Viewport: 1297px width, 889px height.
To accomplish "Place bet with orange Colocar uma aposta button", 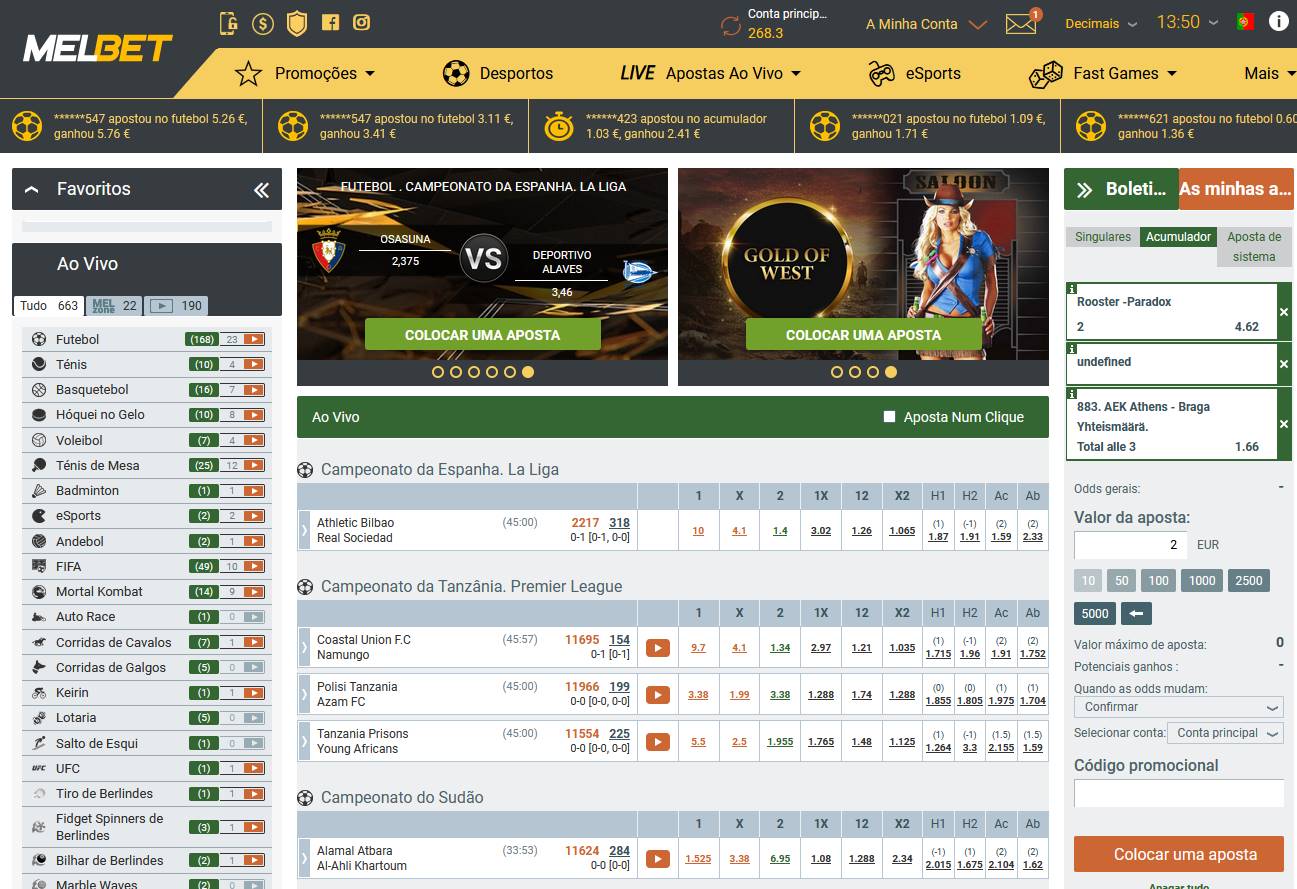I will click(x=1179, y=854).
